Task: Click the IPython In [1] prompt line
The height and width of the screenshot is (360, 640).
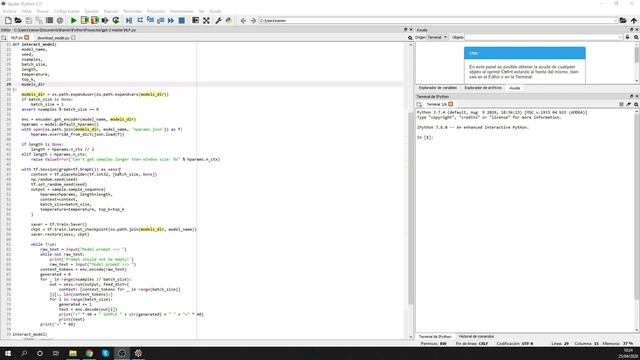Action: click(425, 138)
